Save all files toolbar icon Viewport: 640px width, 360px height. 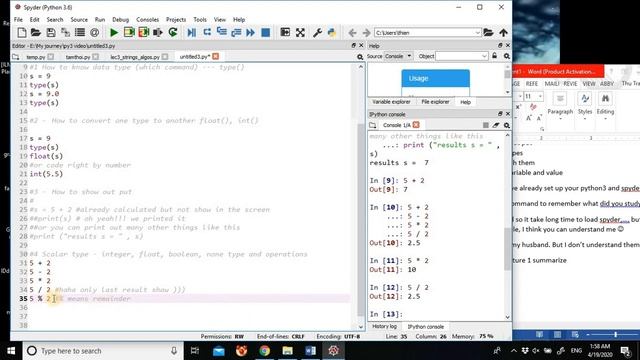point(65,33)
